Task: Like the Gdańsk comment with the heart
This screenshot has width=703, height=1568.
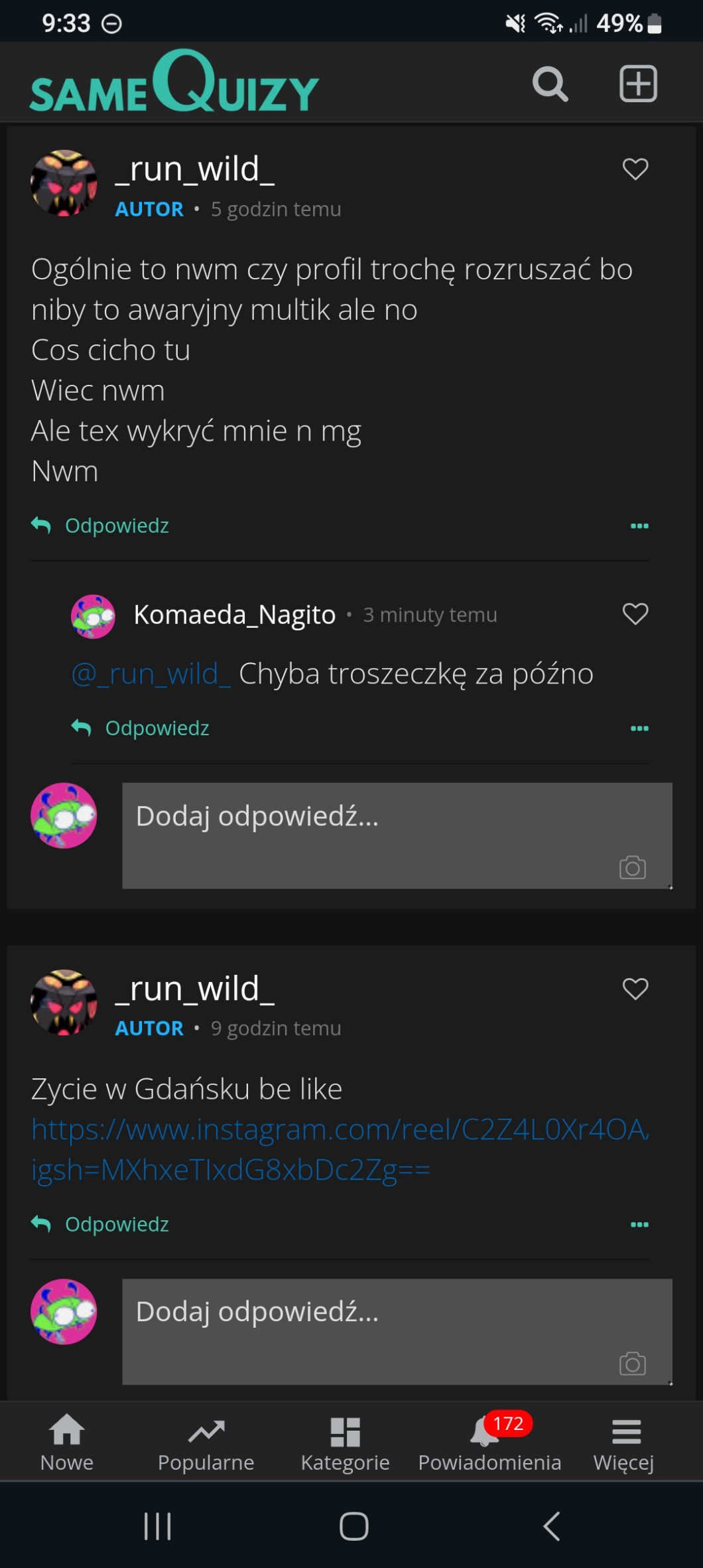Action: tap(635, 989)
